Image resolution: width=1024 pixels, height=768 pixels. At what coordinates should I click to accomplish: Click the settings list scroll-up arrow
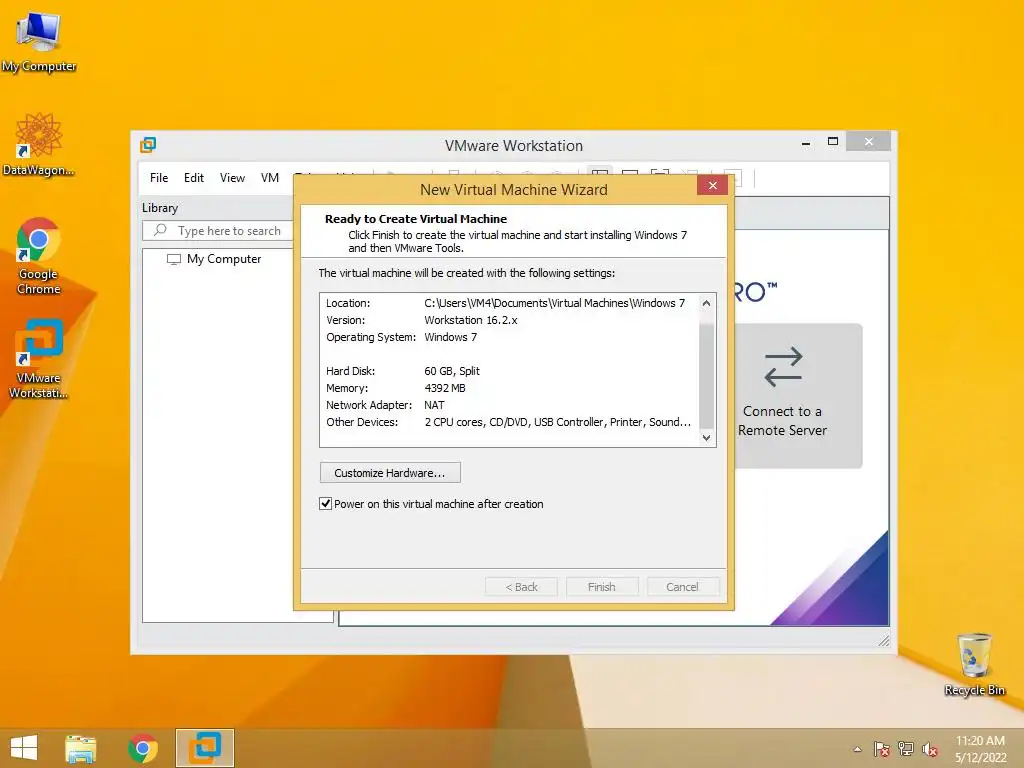tap(706, 303)
